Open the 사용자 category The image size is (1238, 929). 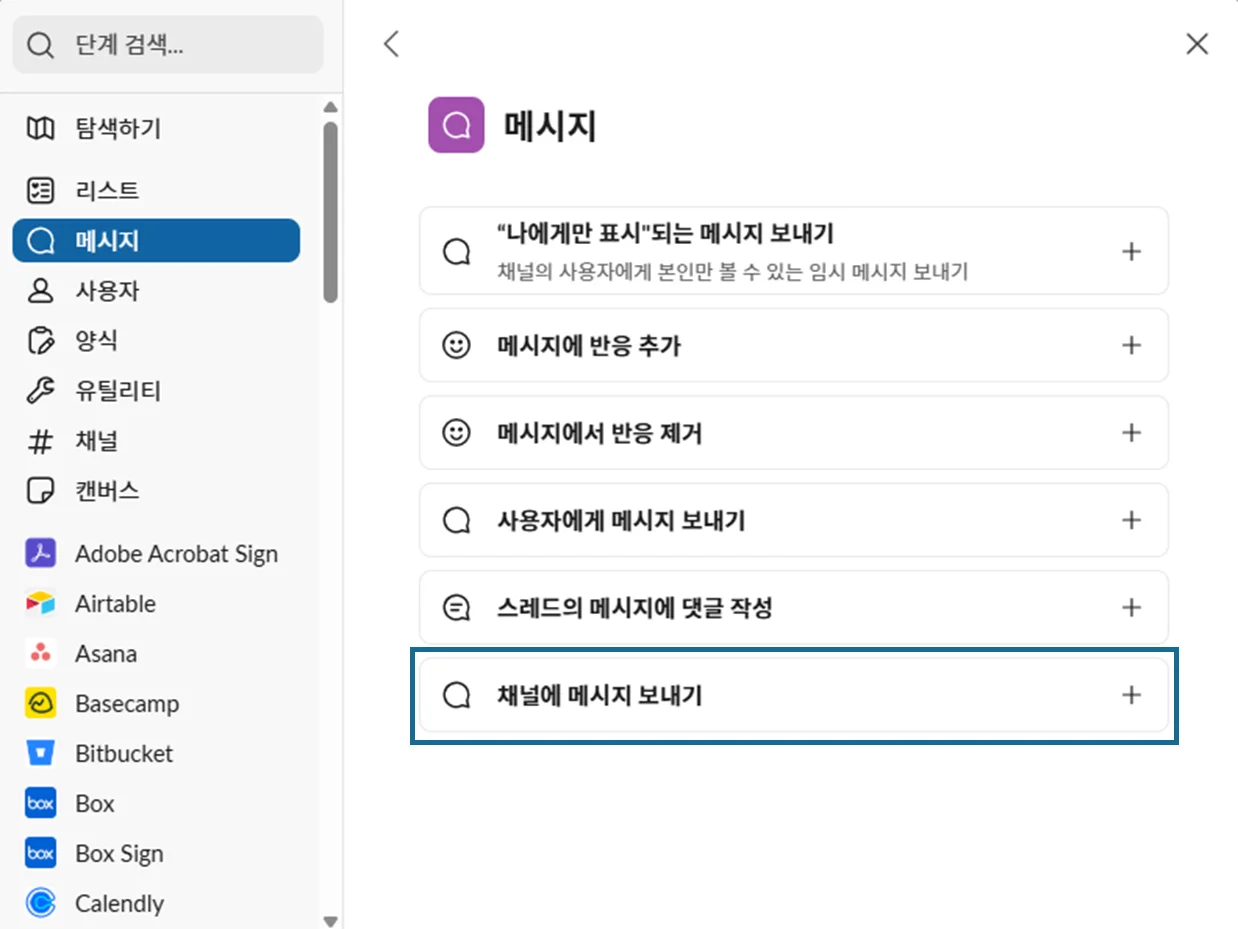(107, 291)
